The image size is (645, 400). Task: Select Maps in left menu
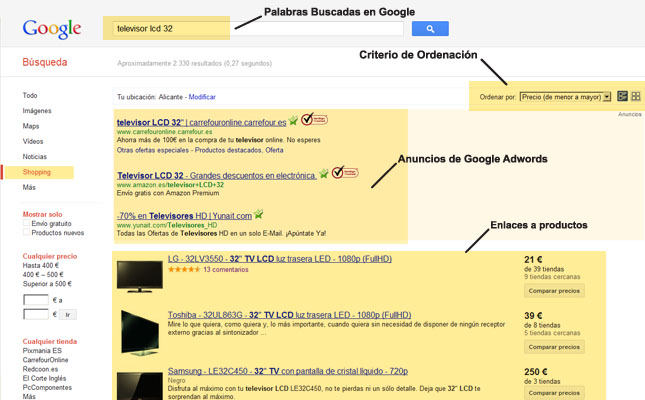pyautogui.click(x=31, y=126)
